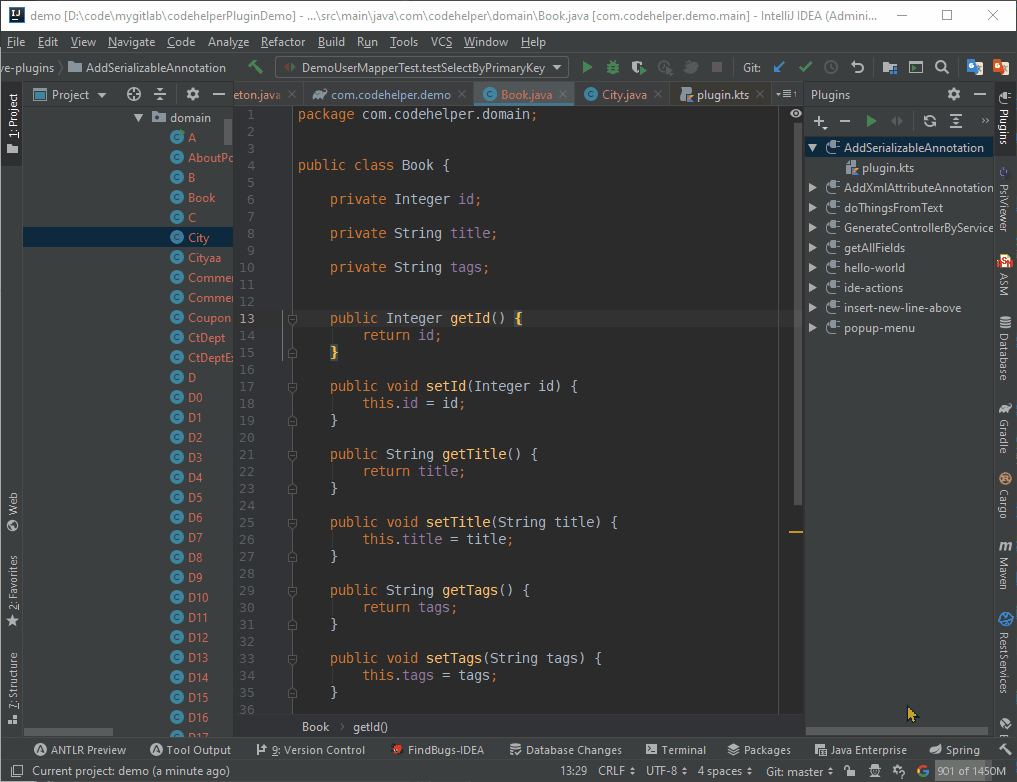Fold the setId method at line 17
The height and width of the screenshot is (782, 1017).
(x=293, y=387)
